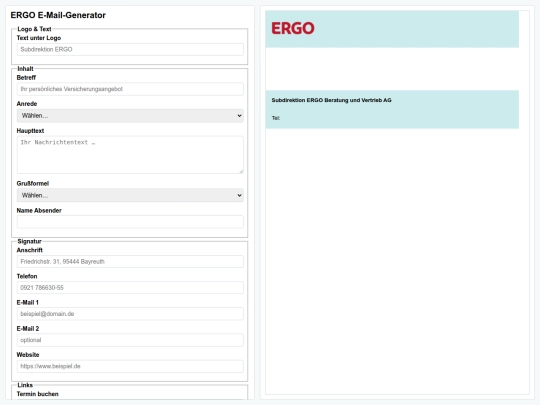Viewport: 540px width, 405px height.
Task: Click the 'Tel:' line in preview
Action: point(276,118)
